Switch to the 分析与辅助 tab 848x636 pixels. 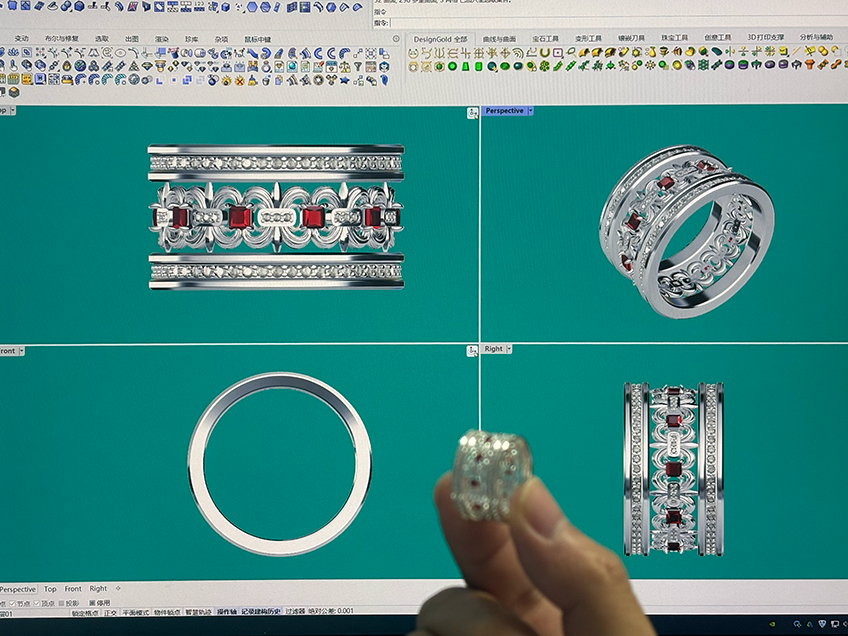point(816,37)
